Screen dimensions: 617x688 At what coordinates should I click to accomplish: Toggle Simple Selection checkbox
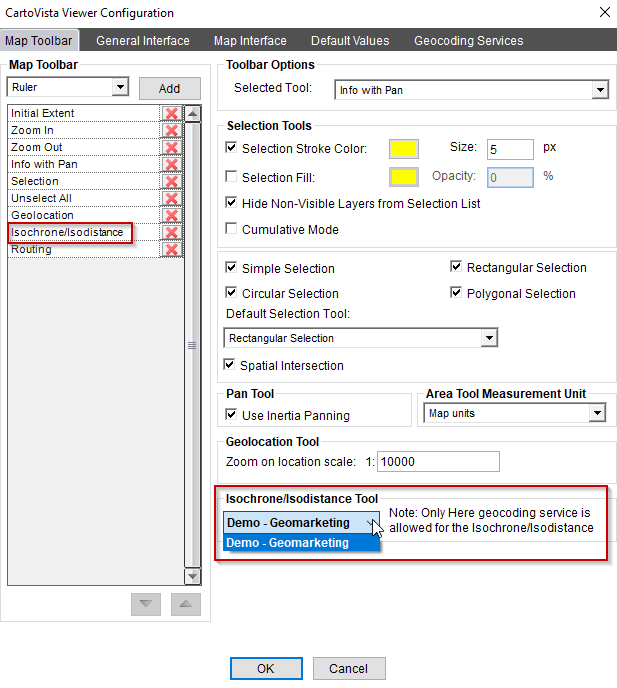pos(231,267)
